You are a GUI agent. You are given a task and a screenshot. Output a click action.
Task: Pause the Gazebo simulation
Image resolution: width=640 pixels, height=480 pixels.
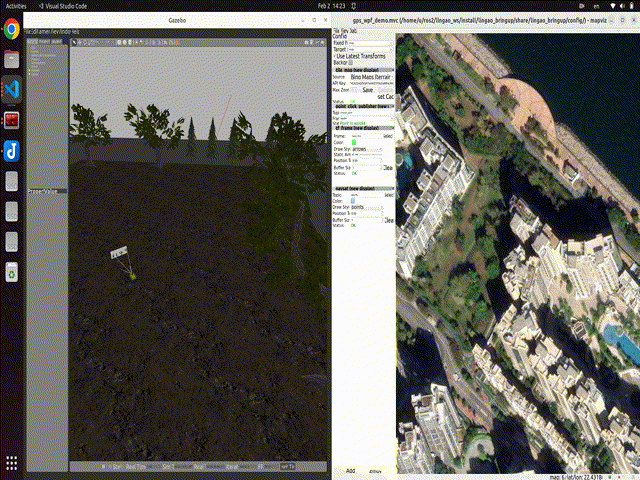(104, 466)
